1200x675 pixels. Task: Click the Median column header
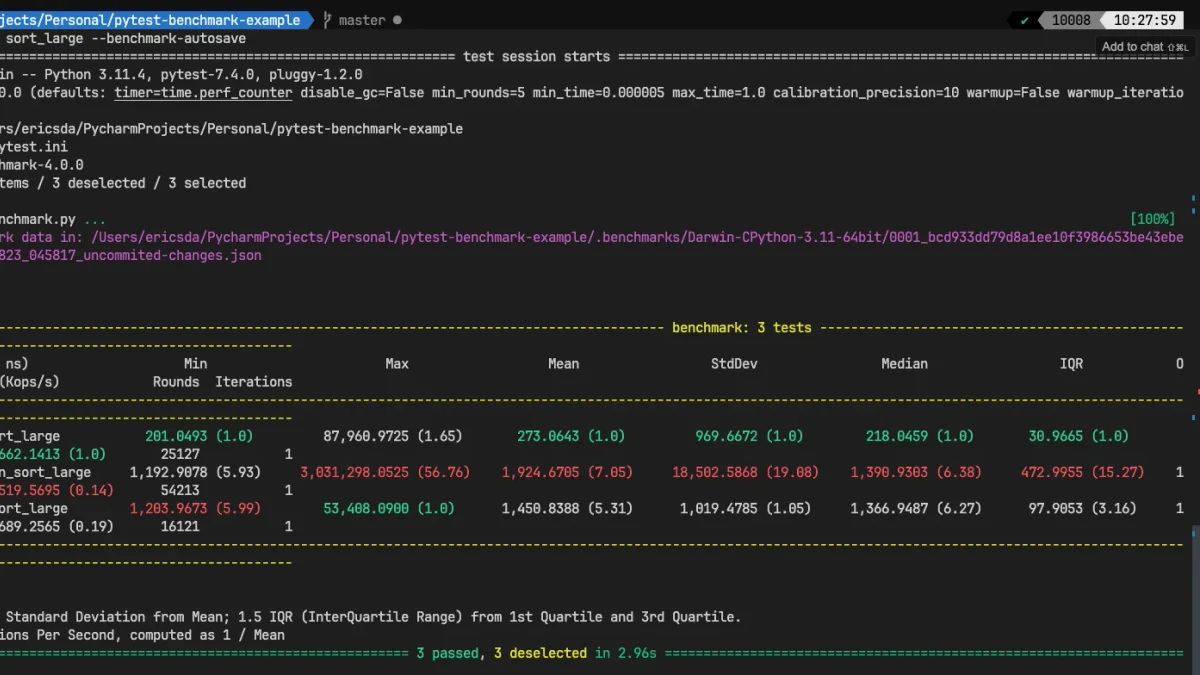coord(904,363)
